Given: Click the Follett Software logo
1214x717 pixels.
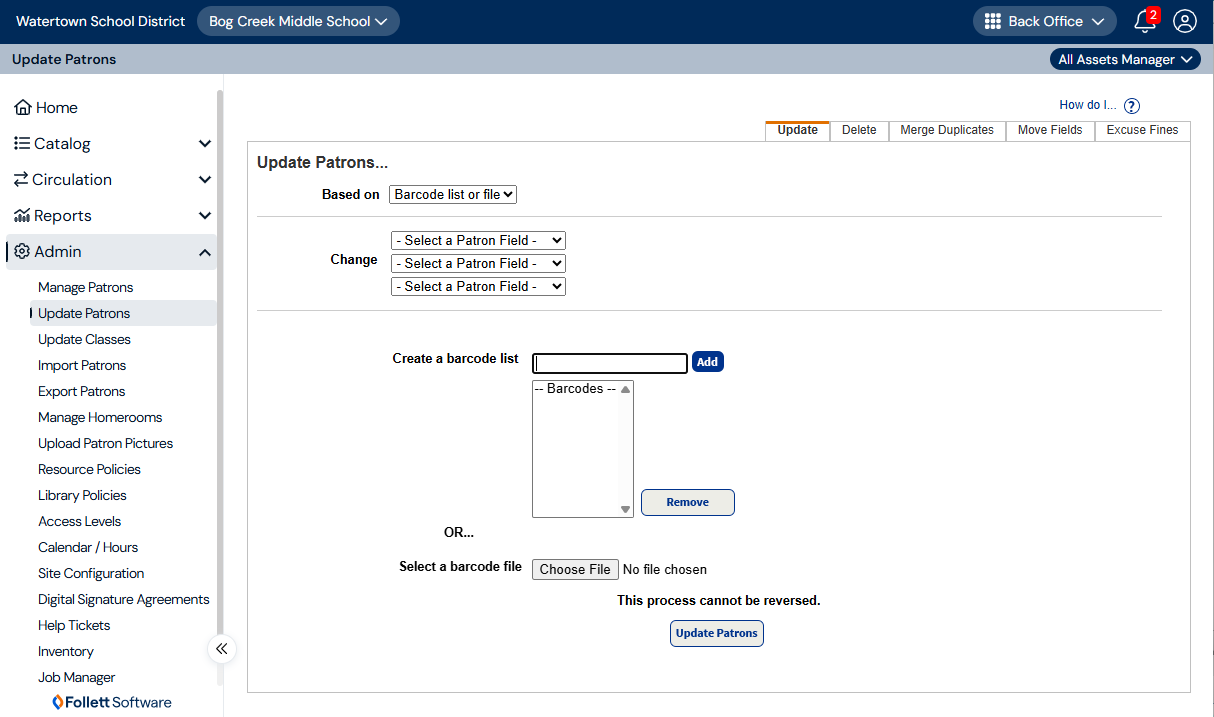Looking at the screenshot, I should click(x=111, y=701).
